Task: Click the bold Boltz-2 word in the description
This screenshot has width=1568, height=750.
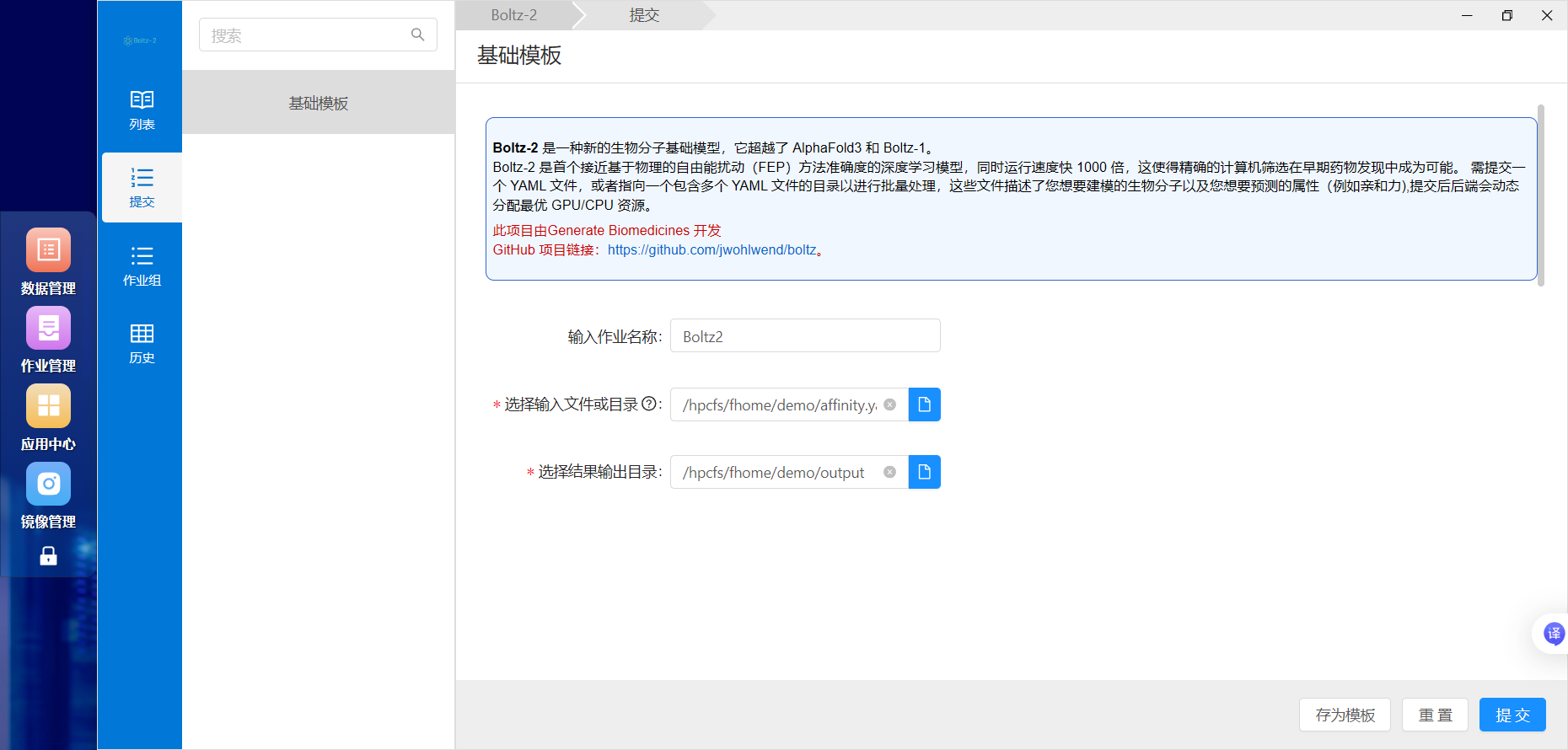Action: coord(515,147)
